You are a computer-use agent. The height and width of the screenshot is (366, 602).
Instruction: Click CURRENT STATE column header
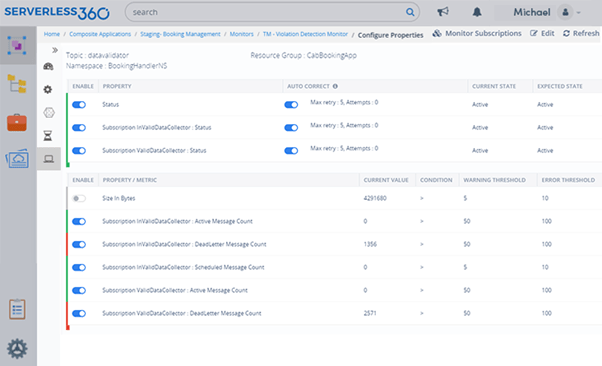[x=494, y=86]
